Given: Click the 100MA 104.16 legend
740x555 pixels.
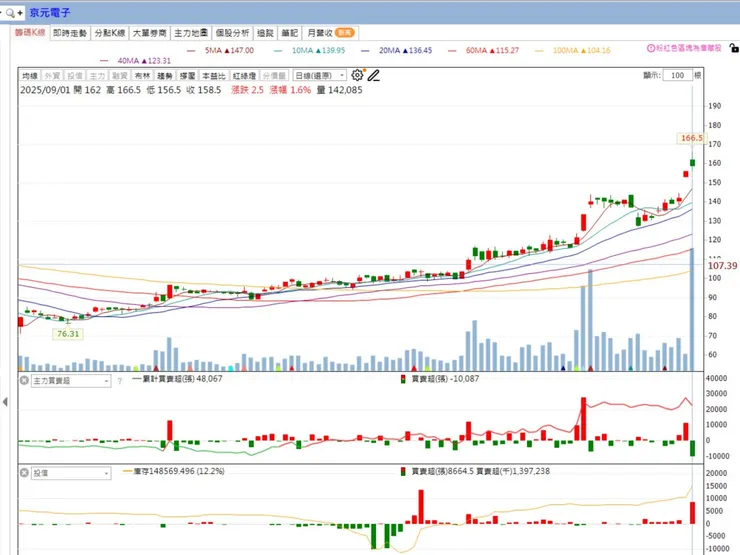Looking at the screenshot, I should tap(572, 50).
